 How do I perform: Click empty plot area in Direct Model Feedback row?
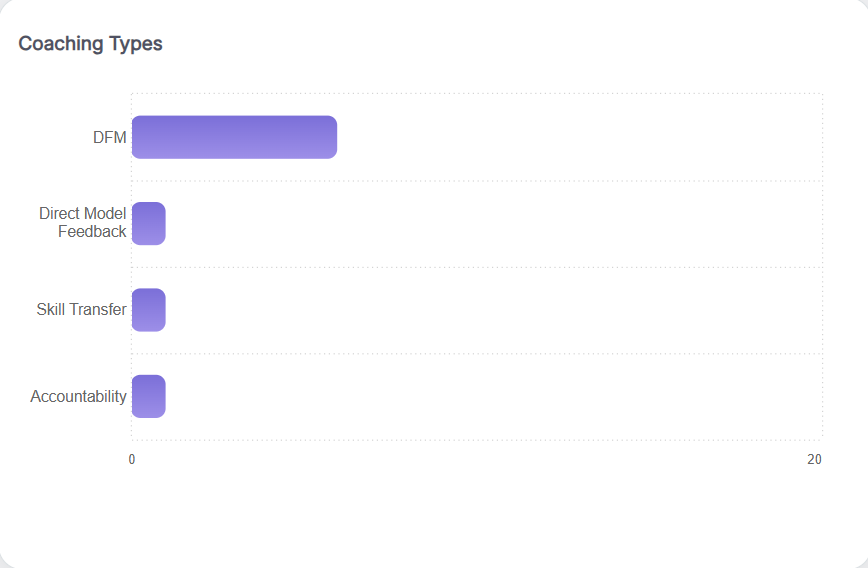click(490, 223)
